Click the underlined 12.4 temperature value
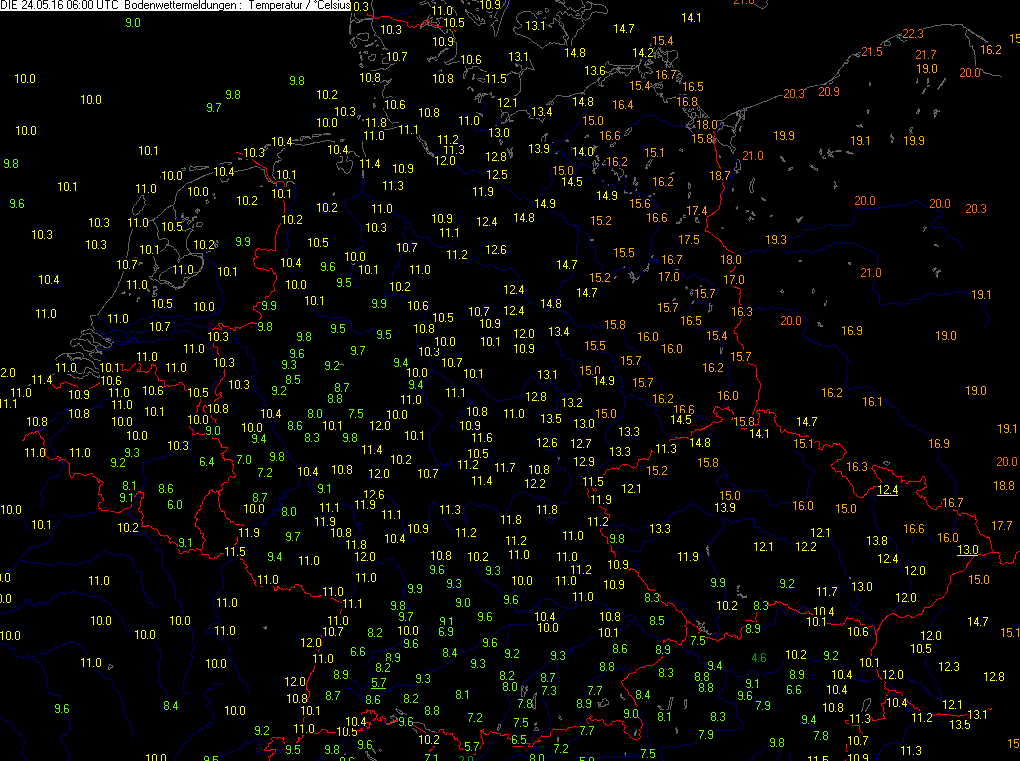The height and width of the screenshot is (761, 1020). [888, 490]
